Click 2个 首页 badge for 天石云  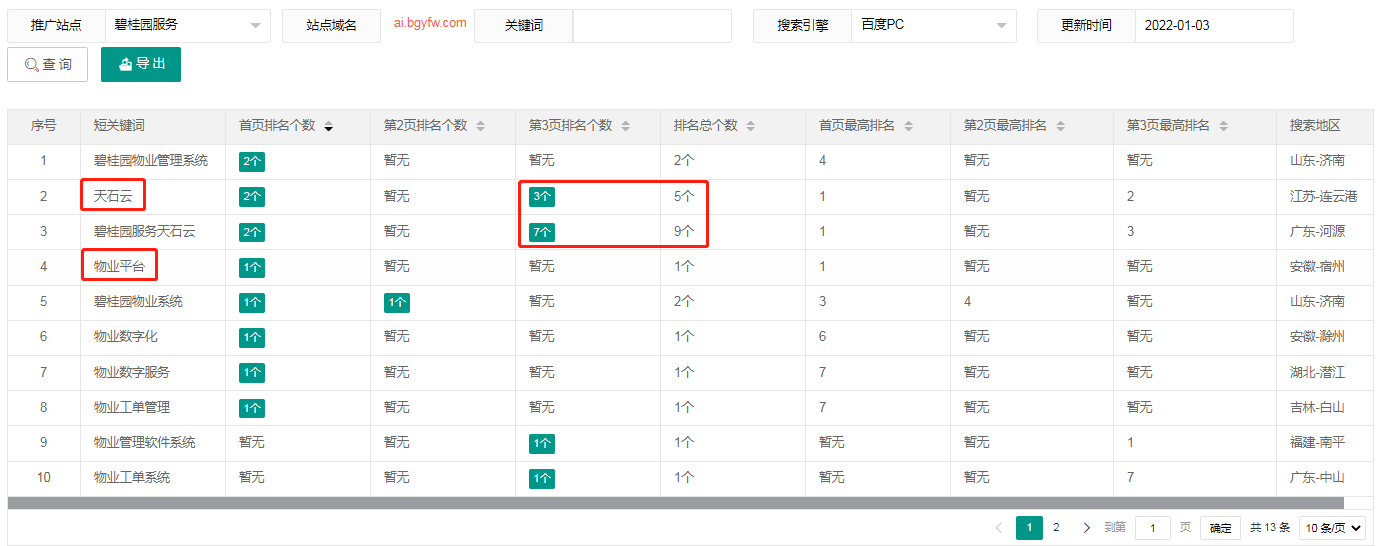tap(252, 197)
